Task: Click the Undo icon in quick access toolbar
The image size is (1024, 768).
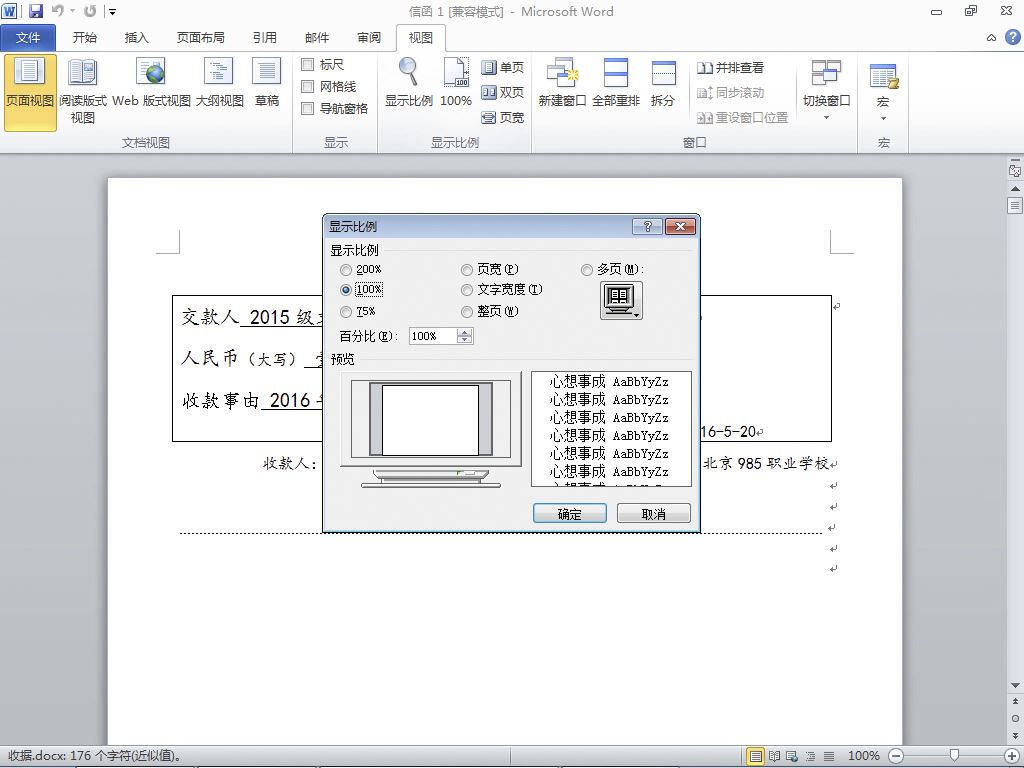Action: 57,11
